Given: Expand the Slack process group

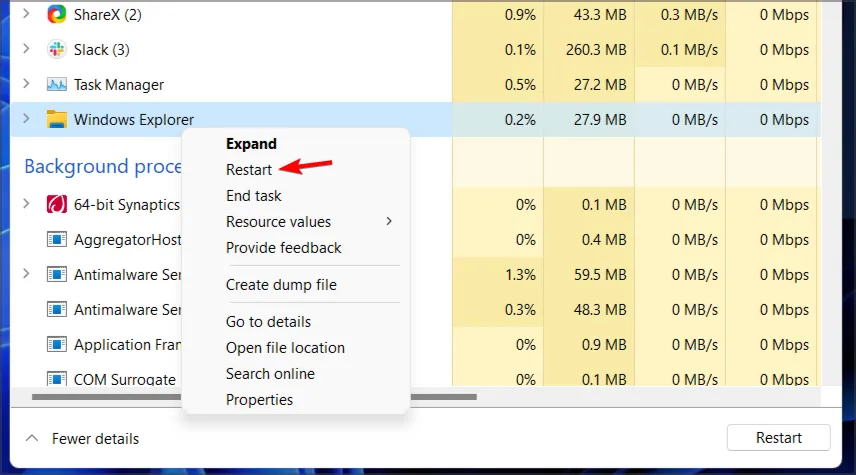Looking at the screenshot, I should click(26, 49).
